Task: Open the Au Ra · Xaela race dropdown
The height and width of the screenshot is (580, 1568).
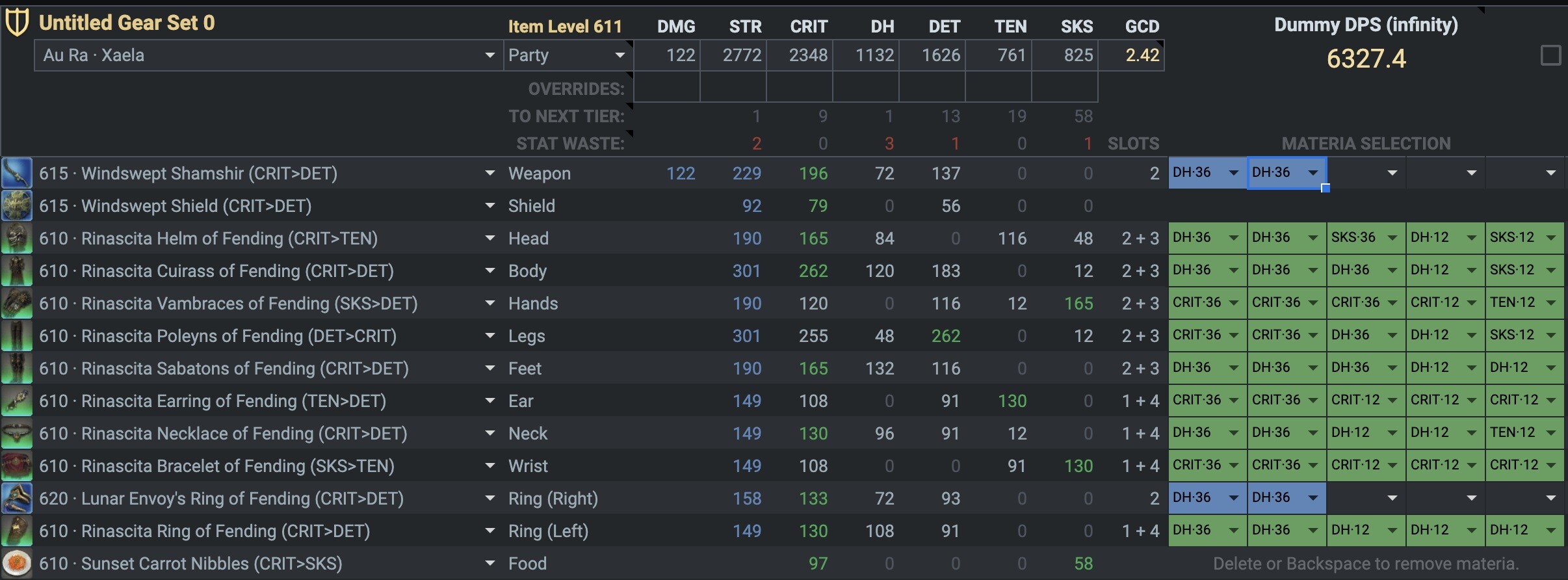Action: (x=268, y=55)
